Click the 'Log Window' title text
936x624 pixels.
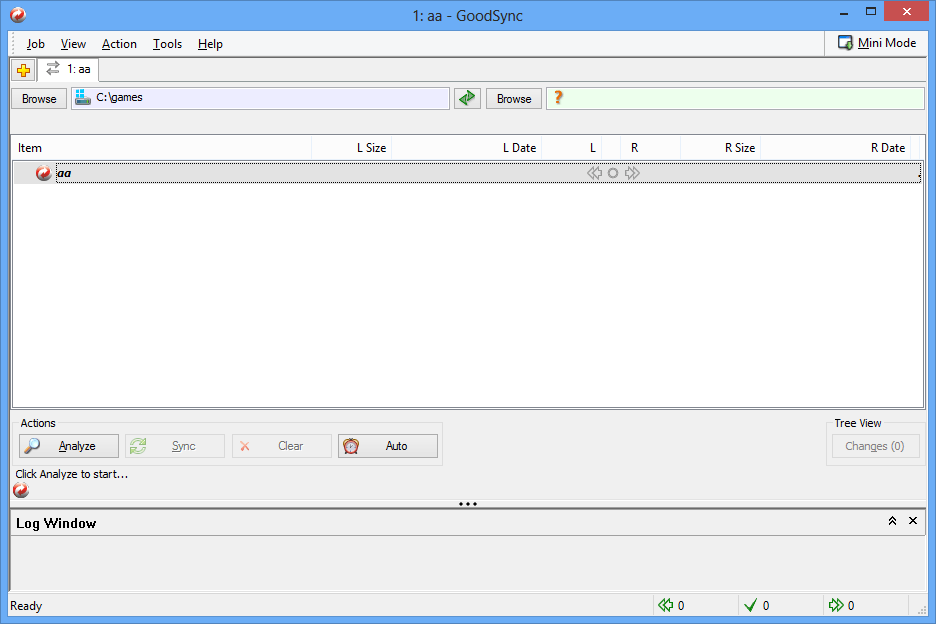coord(56,524)
